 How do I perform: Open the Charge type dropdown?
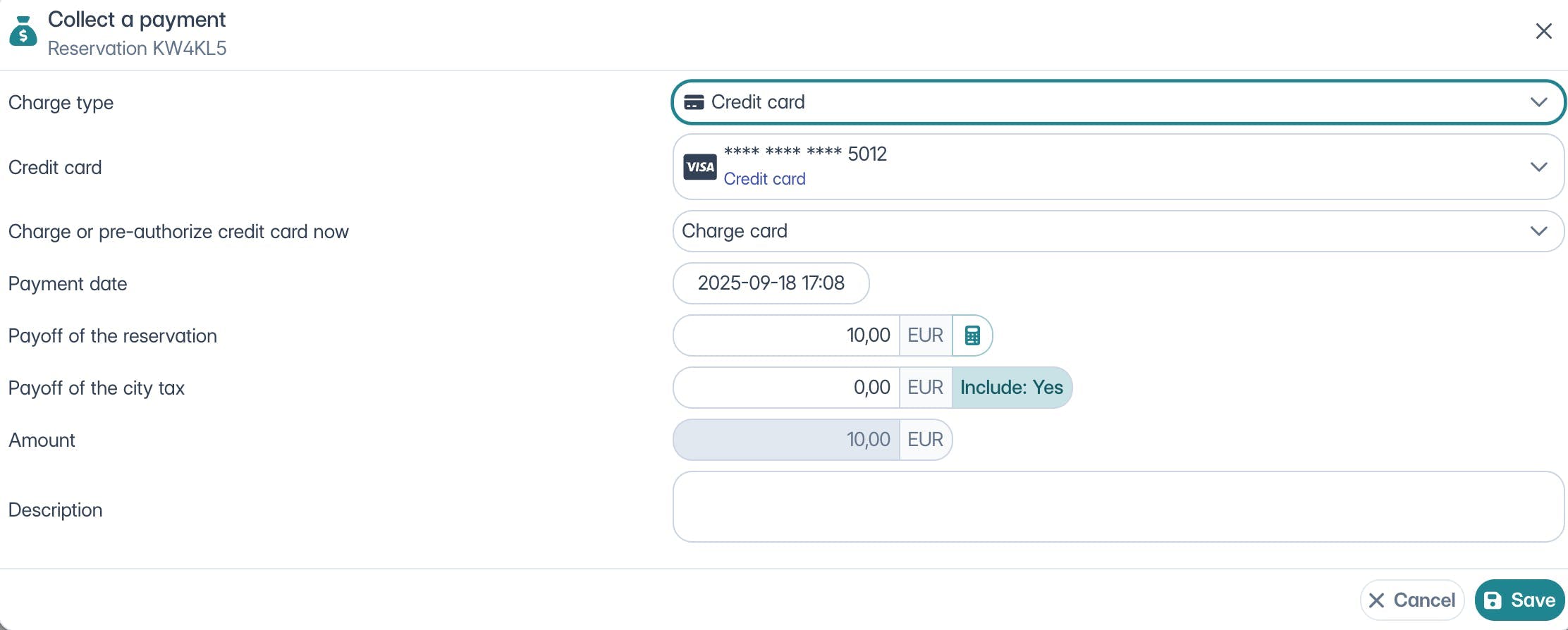click(1117, 102)
